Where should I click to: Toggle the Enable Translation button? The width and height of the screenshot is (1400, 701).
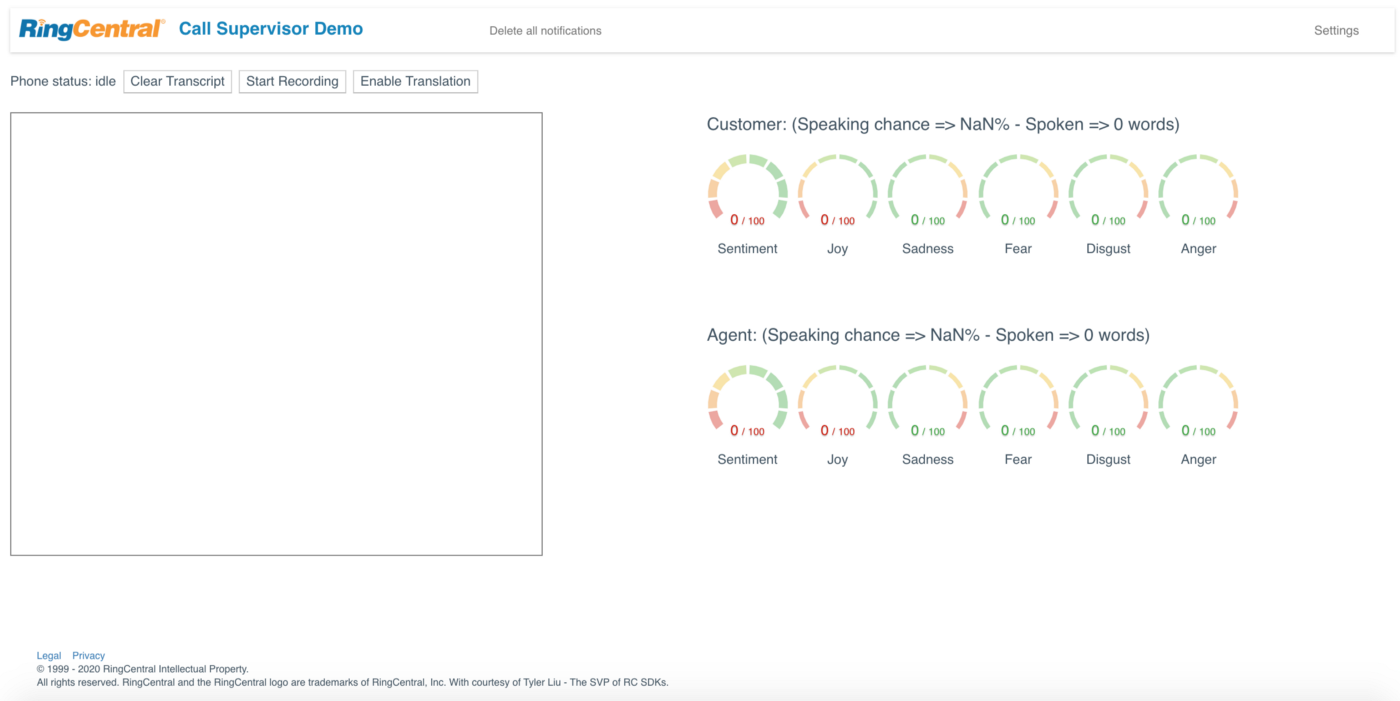pyautogui.click(x=415, y=81)
